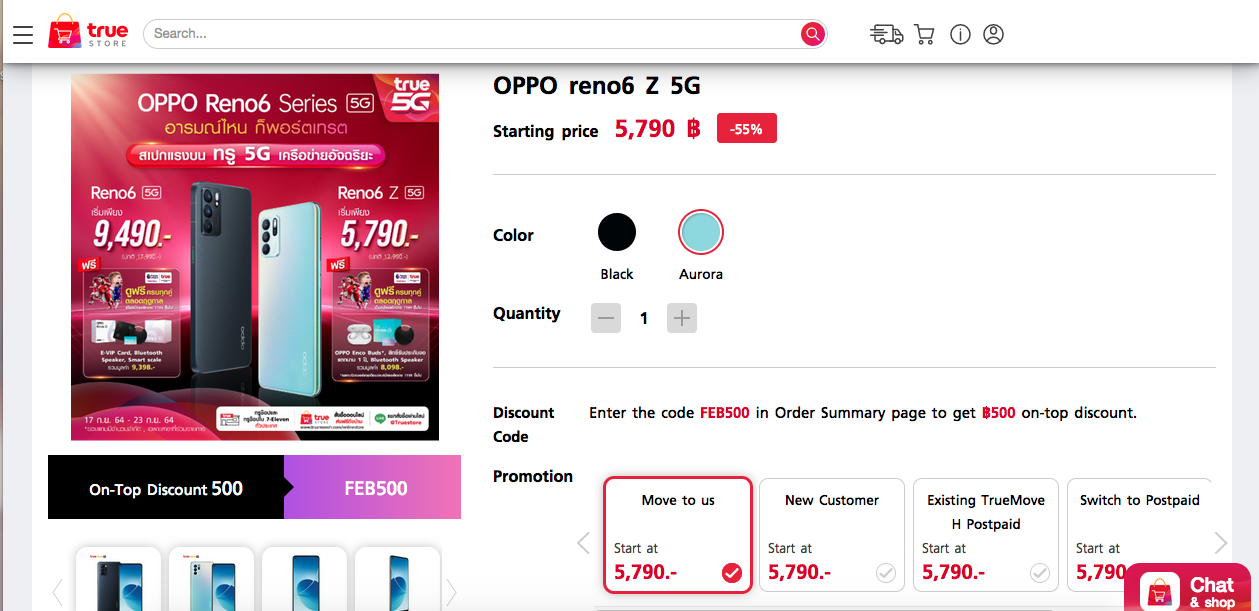
Task: Open the user account profile icon
Action: coord(993,34)
